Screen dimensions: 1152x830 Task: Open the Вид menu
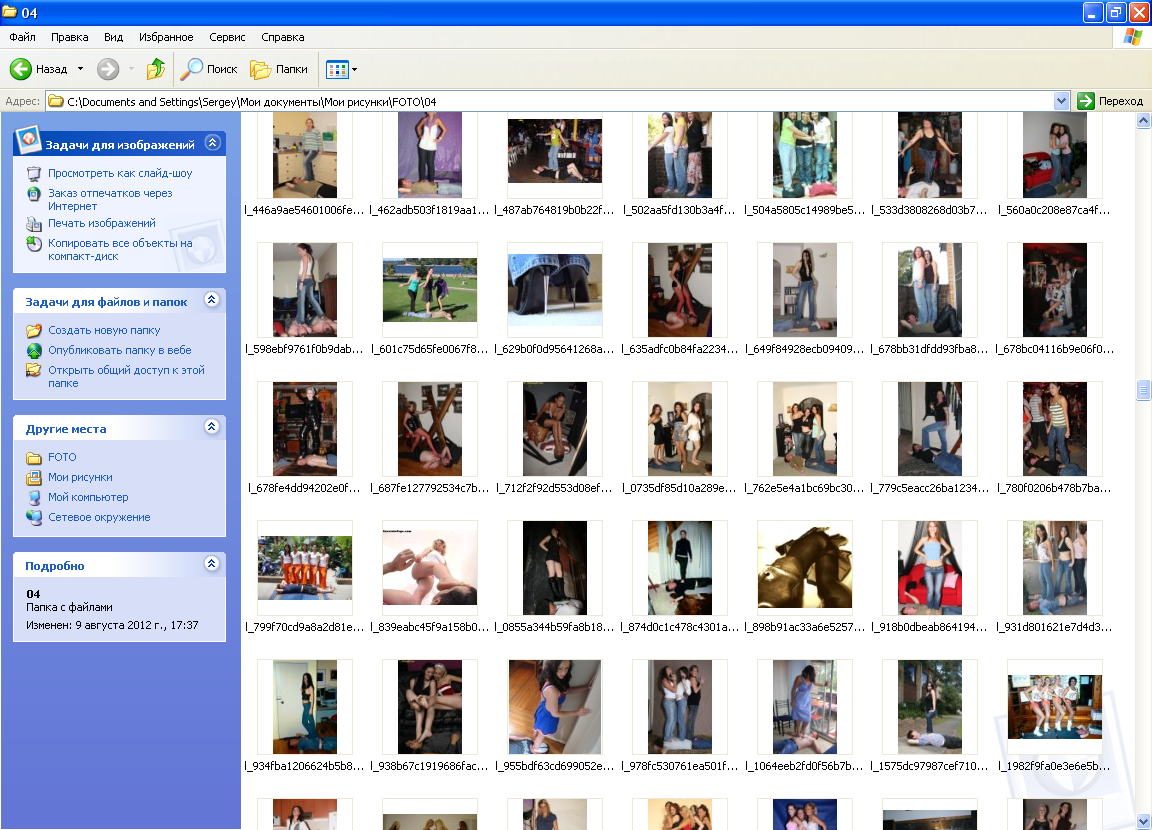coord(113,37)
